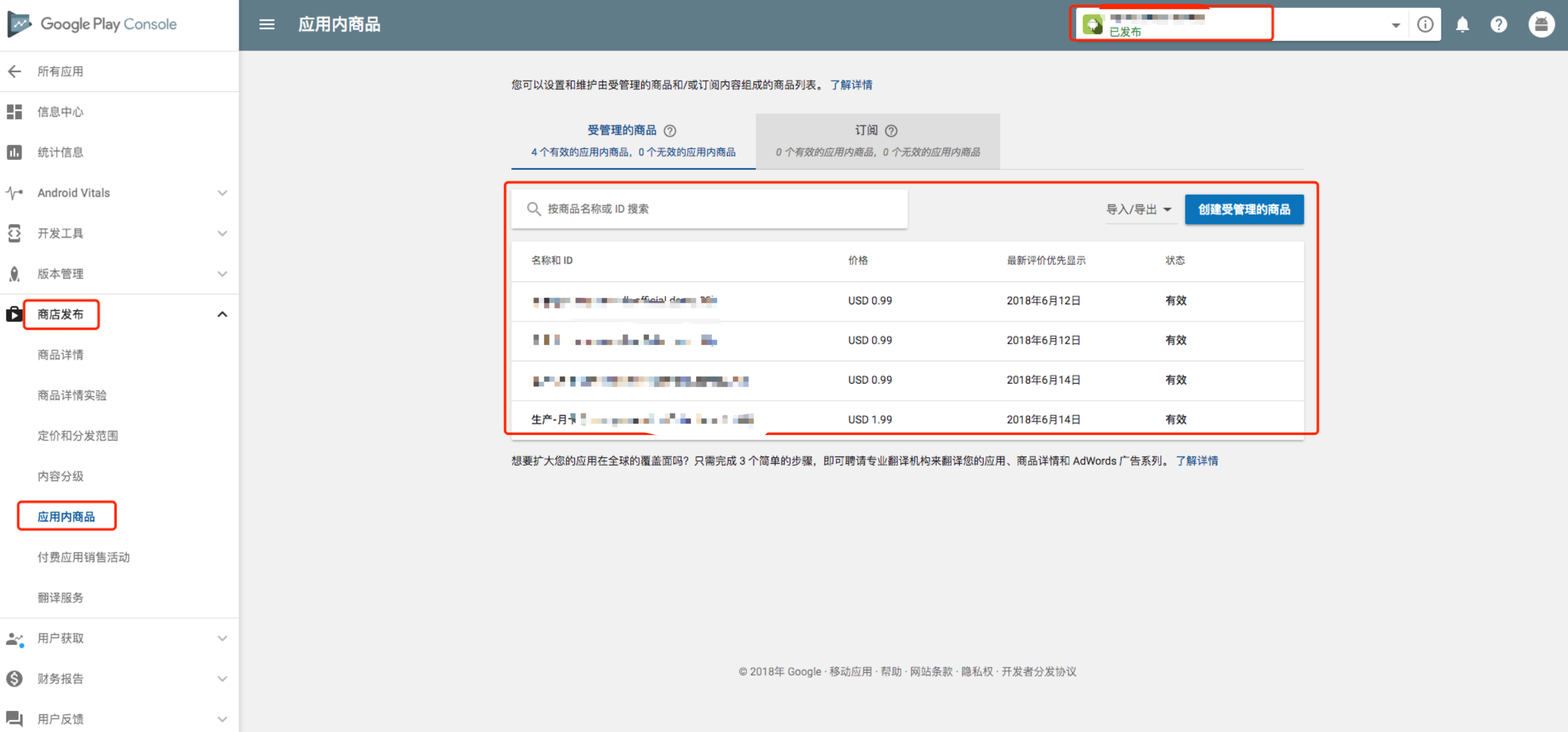Click 创建受管理的商品 button
The width and height of the screenshot is (1568, 732).
(x=1244, y=209)
